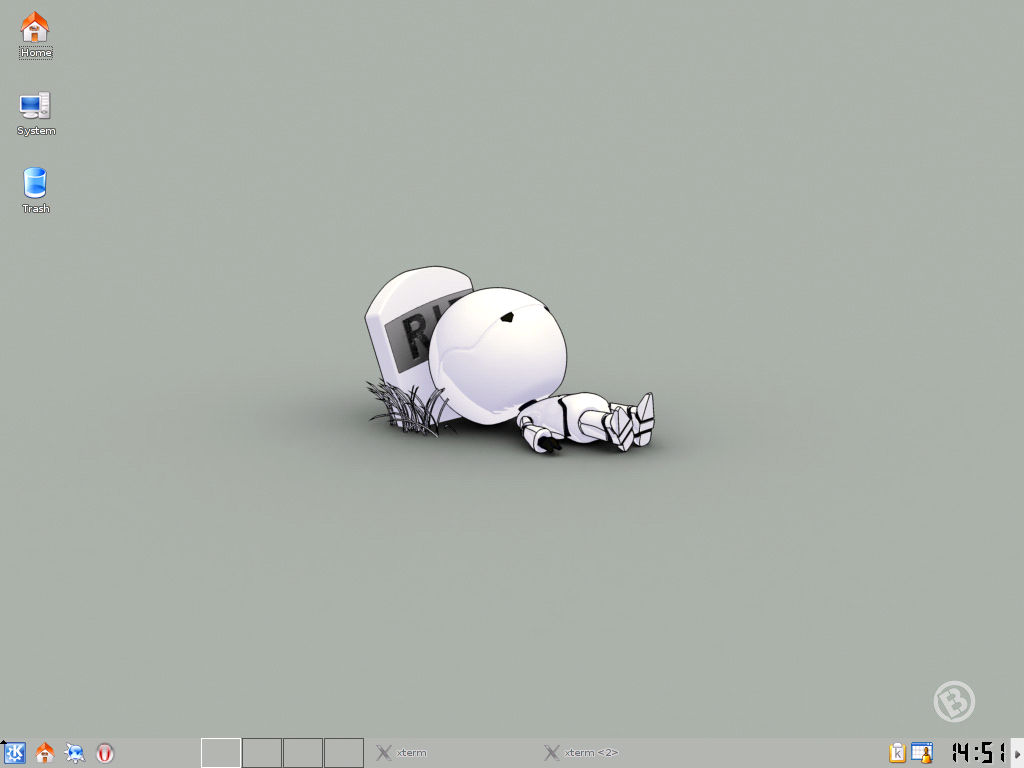
Task: Launch Opera browser from the panel
Action: coord(105,753)
